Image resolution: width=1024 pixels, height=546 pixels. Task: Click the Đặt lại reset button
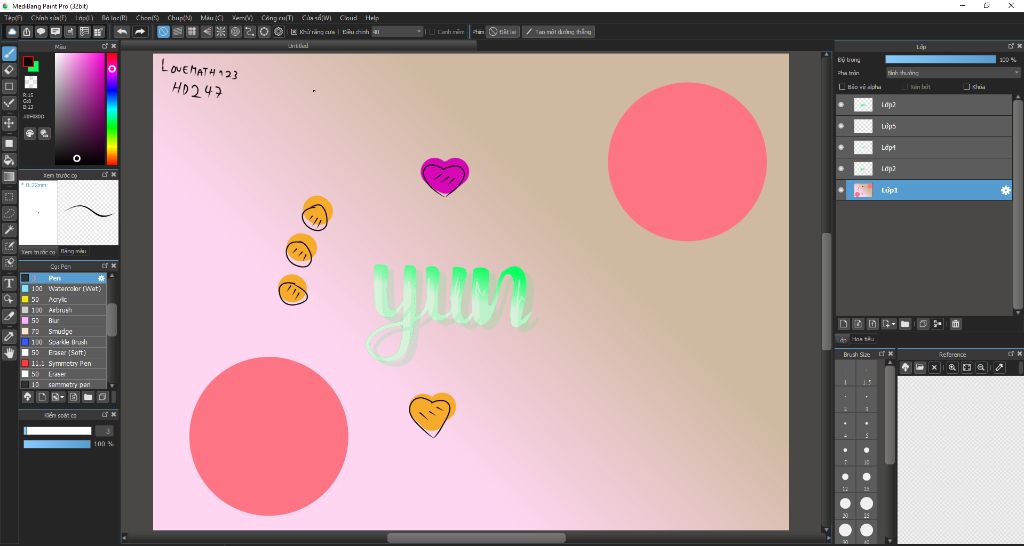[x=503, y=31]
